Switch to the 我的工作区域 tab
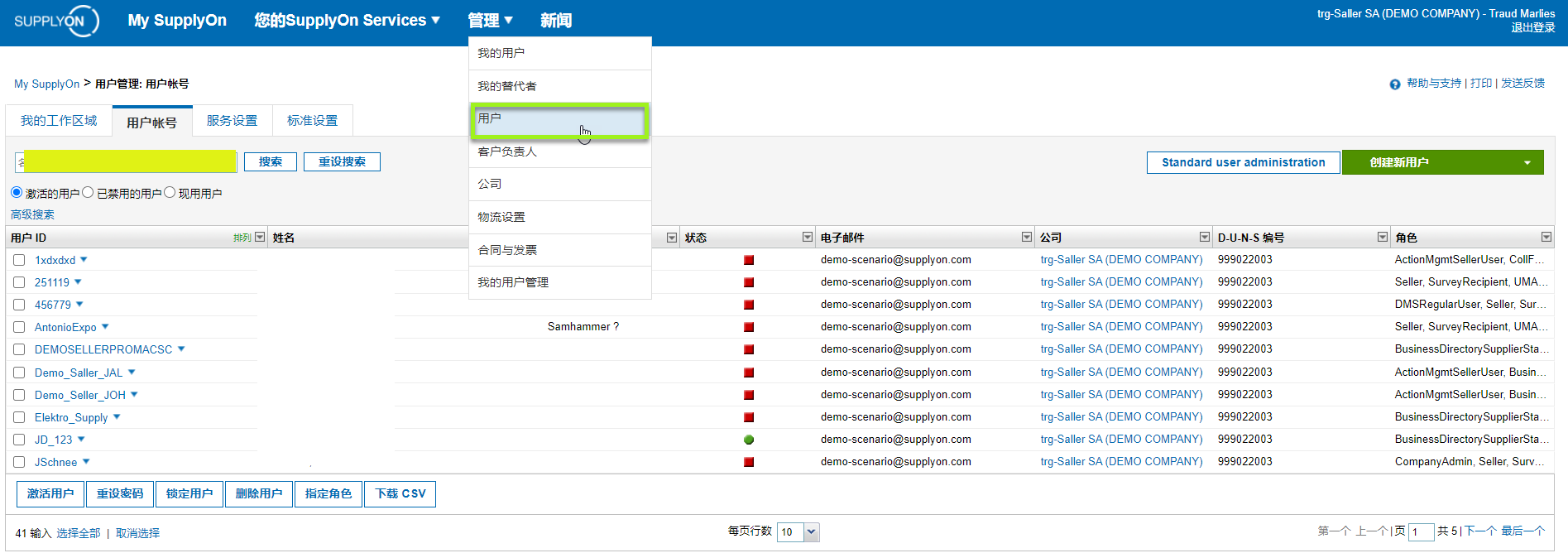The width and height of the screenshot is (1568, 553). [x=59, y=121]
